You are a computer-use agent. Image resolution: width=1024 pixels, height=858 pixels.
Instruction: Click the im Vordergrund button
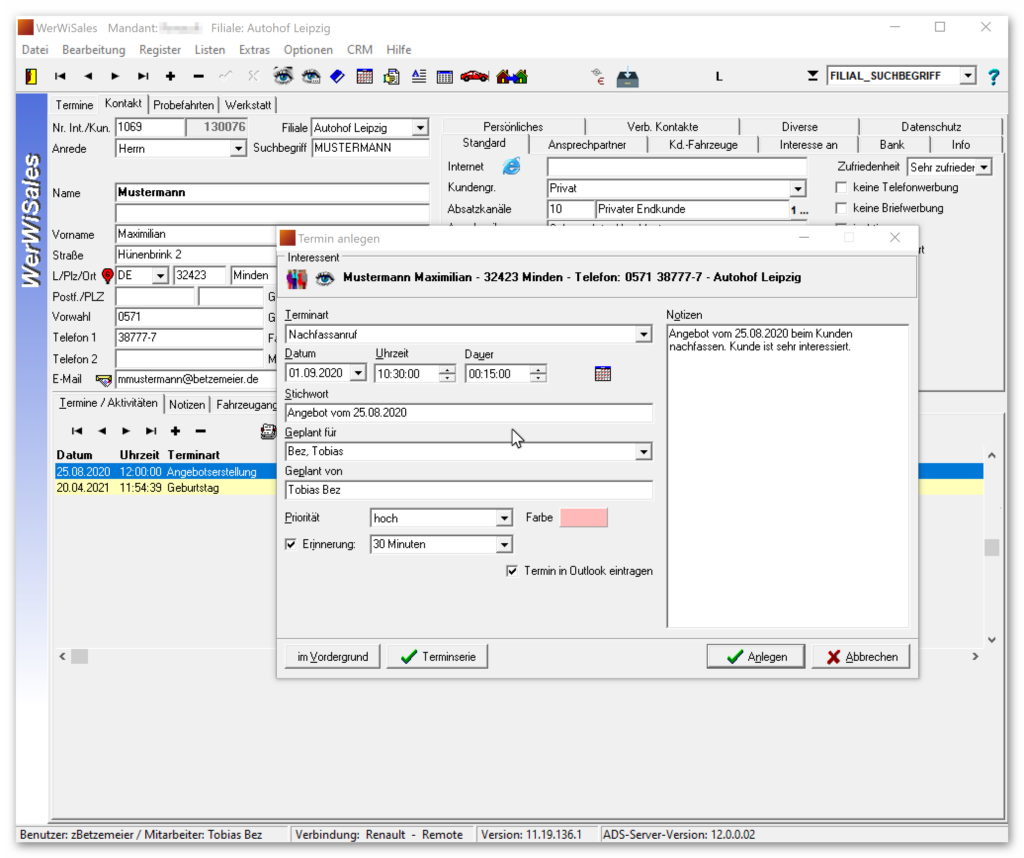coord(332,657)
